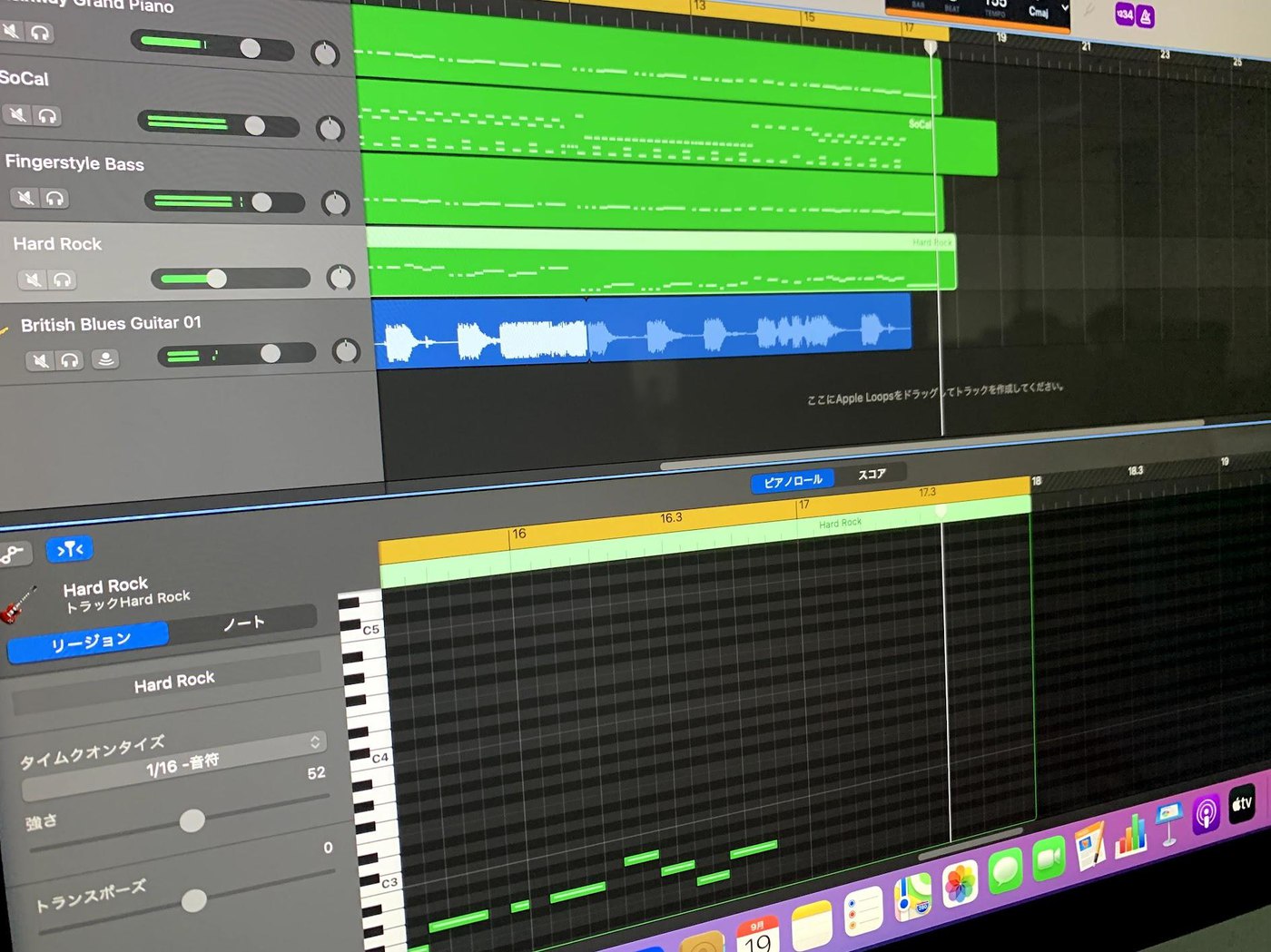Click the Fingerstyle Bass volume slider
Image resolution: width=1271 pixels, height=952 pixels.
pyautogui.click(x=224, y=201)
